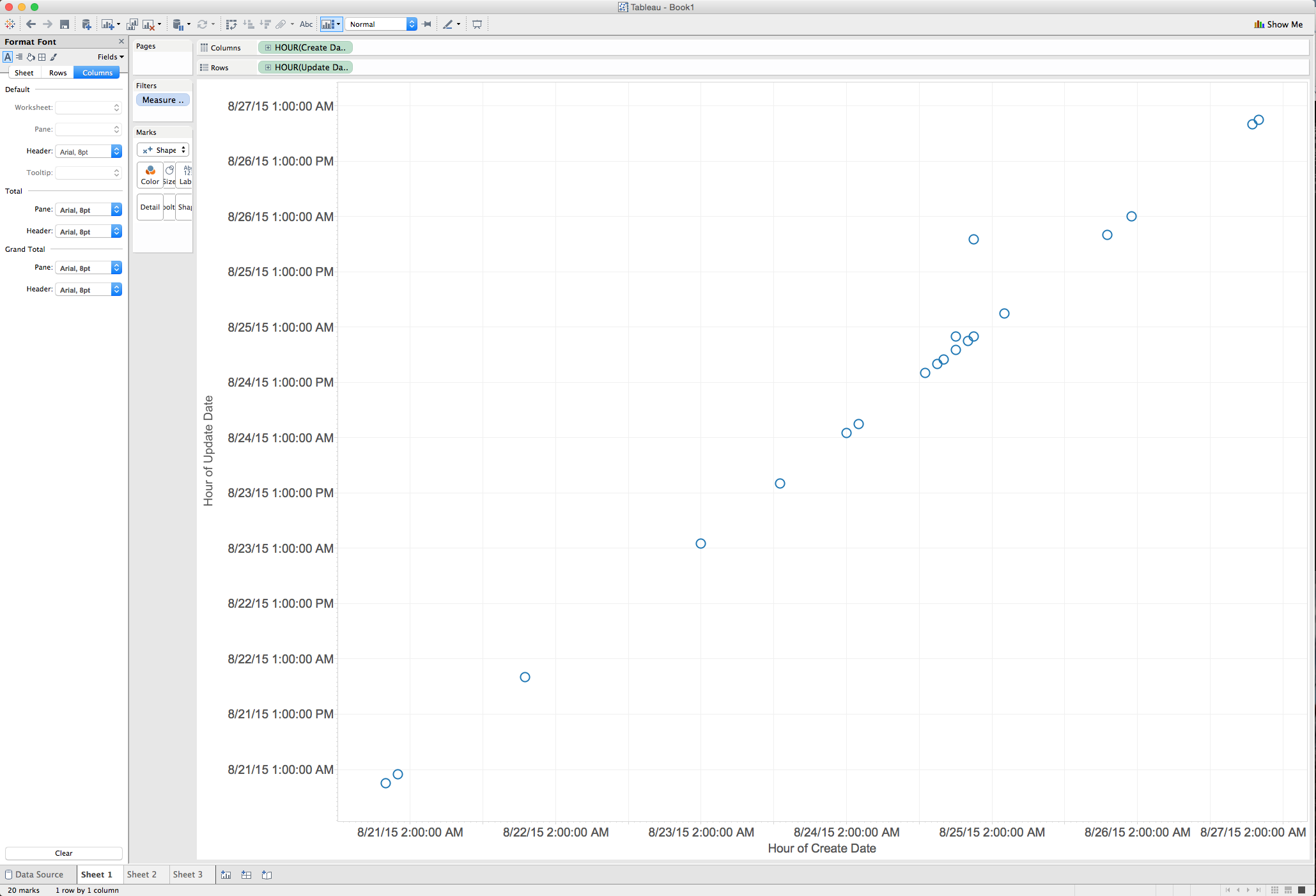The width and height of the screenshot is (1316, 896).
Task: Click the group members paperclip icon
Action: [281, 24]
